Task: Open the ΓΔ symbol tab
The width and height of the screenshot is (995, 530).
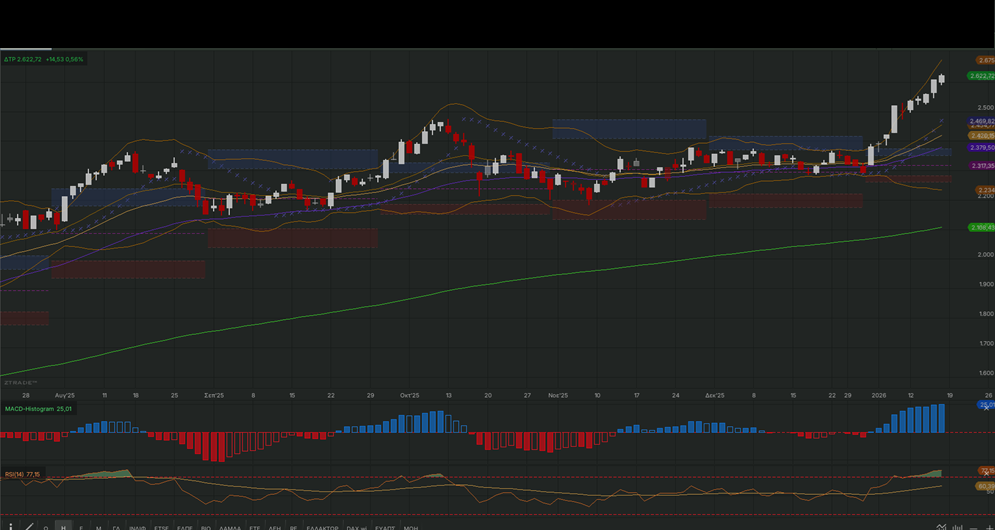Action: [x=116, y=528]
